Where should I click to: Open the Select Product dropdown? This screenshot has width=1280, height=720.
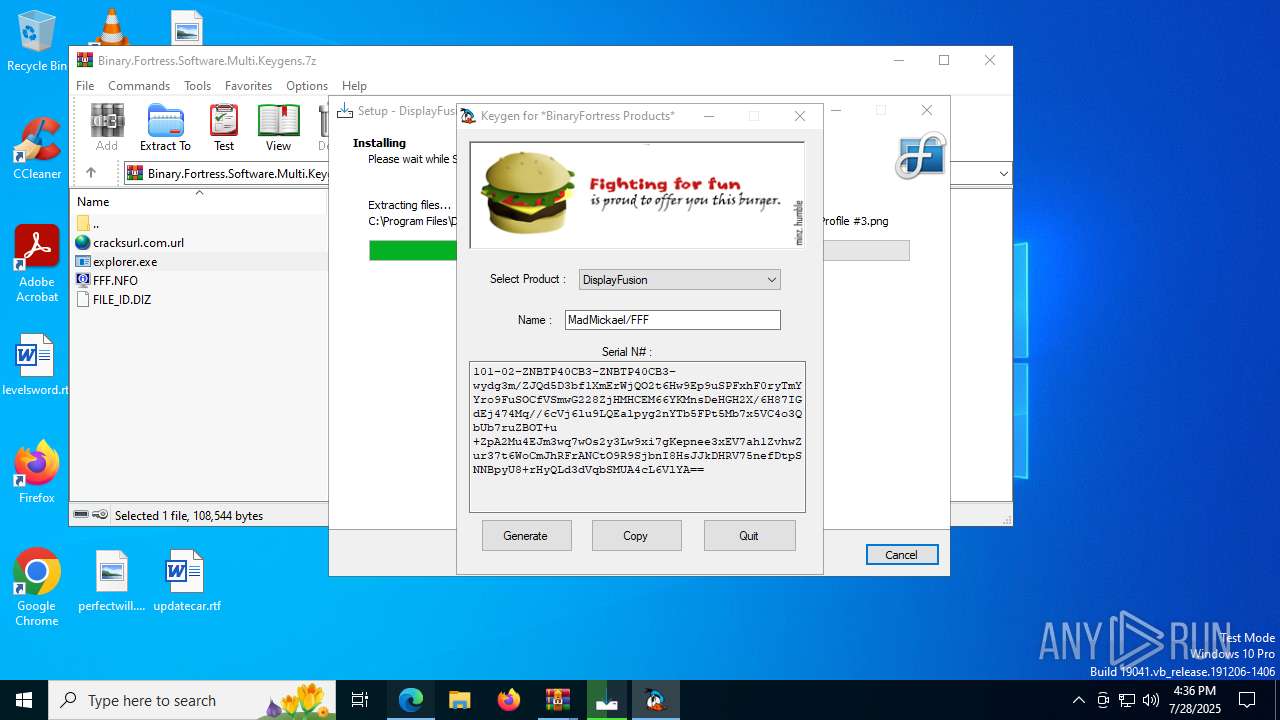coord(679,280)
